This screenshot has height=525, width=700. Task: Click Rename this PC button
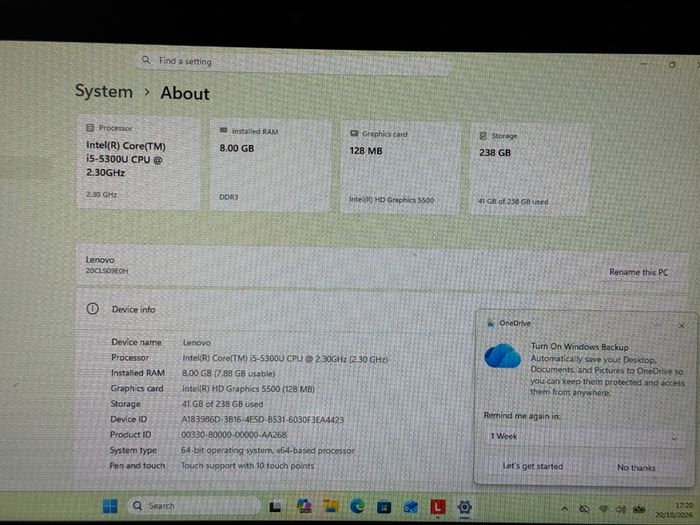(638, 272)
